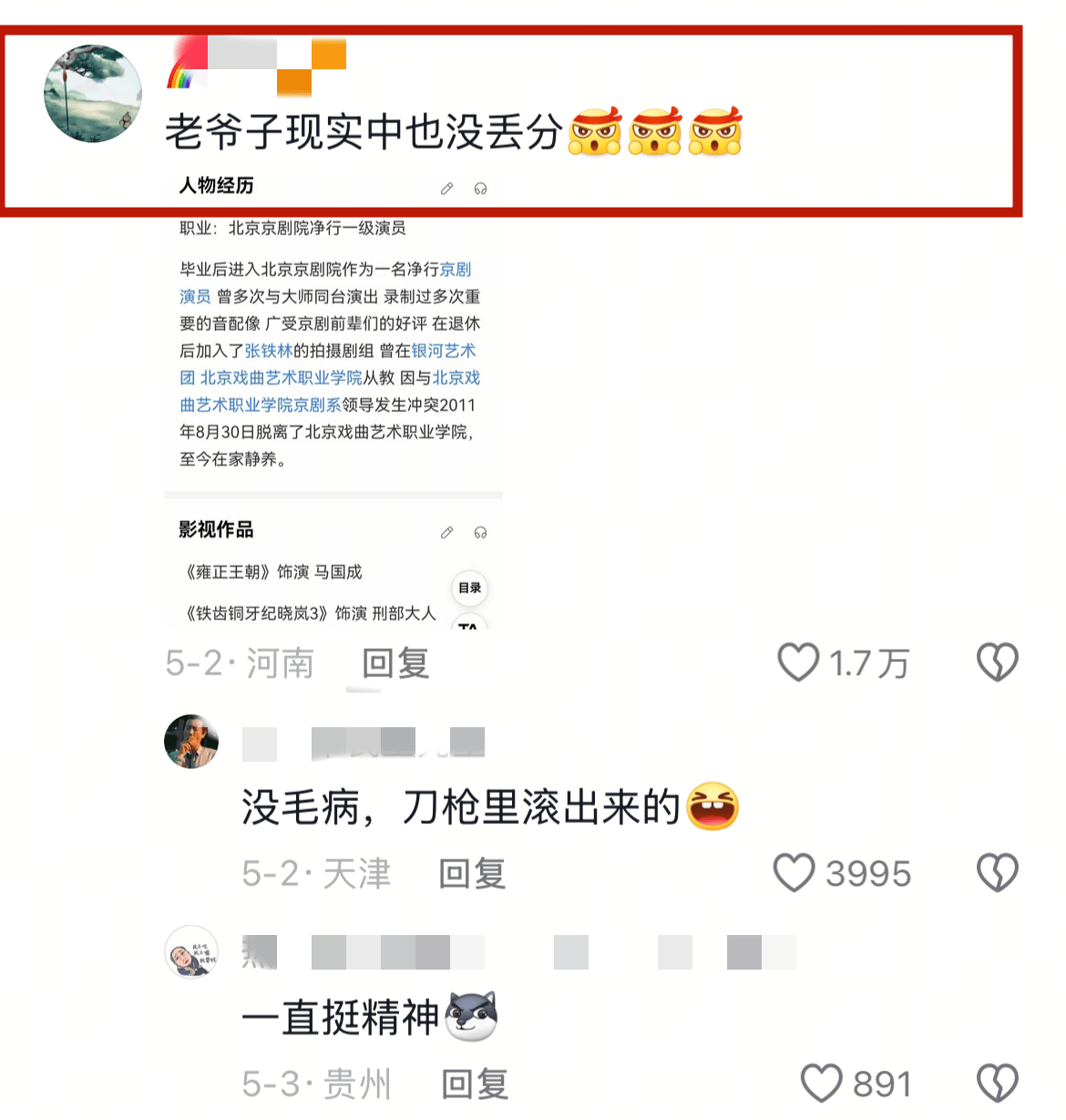Dislike the Tianjin comment via broken heart
Screen dimensions: 1066x1120
click(x=997, y=872)
